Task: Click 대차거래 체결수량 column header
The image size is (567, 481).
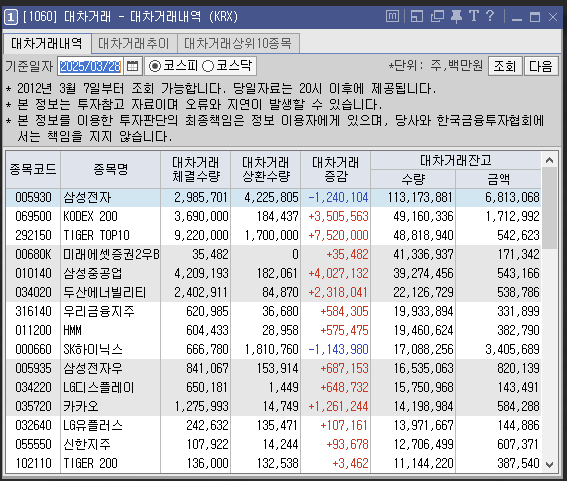Action: click(x=195, y=169)
